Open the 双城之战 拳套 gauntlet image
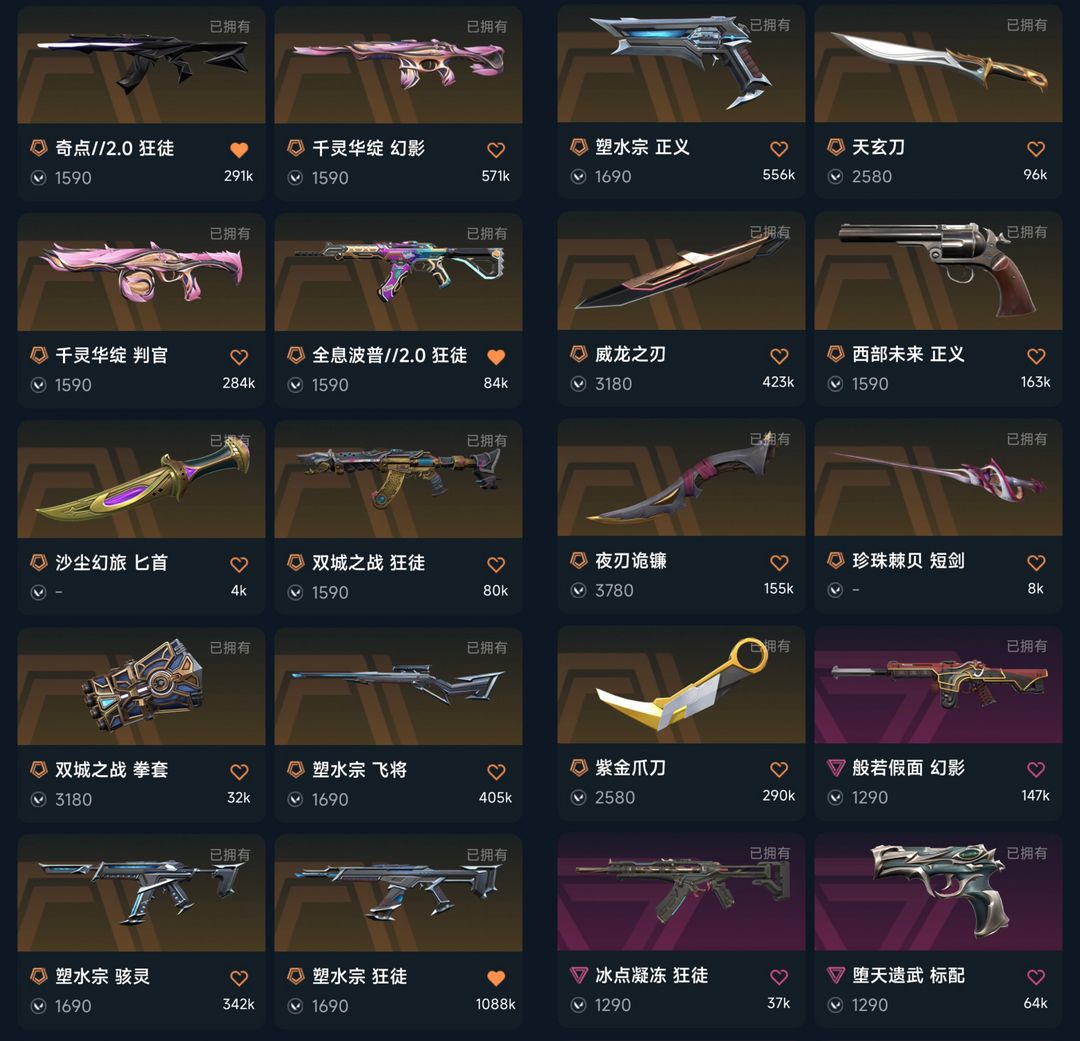Image resolution: width=1080 pixels, height=1041 pixels. pos(141,686)
